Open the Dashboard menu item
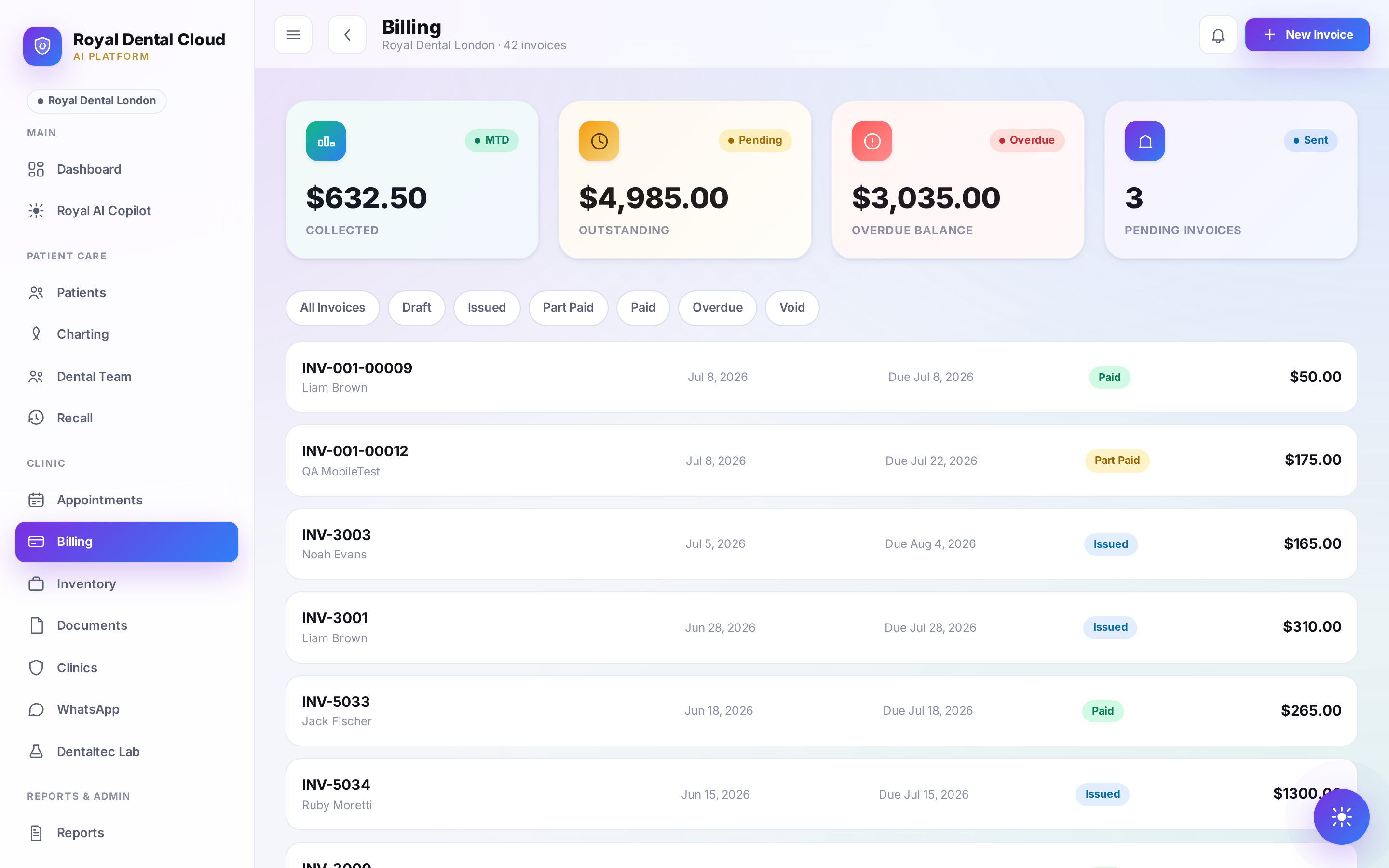The height and width of the screenshot is (868, 1389). click(x=127, y=169)
